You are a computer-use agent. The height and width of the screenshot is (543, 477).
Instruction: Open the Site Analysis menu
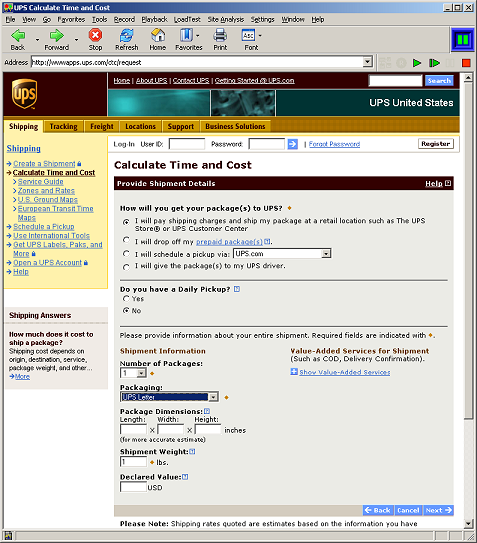[x=226, y=19]
